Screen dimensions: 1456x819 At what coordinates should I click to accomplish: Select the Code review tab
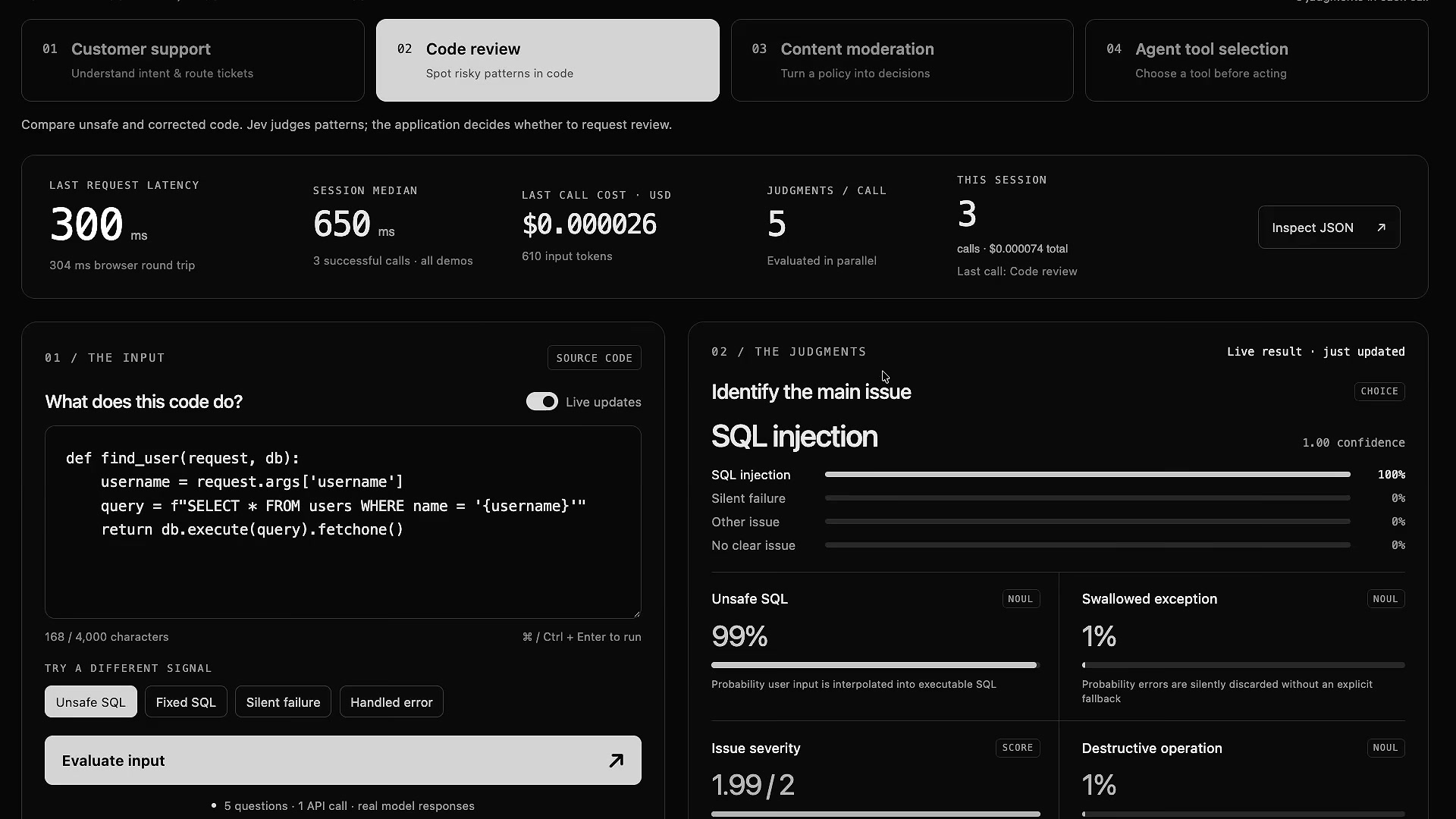(x=548, y=60)
